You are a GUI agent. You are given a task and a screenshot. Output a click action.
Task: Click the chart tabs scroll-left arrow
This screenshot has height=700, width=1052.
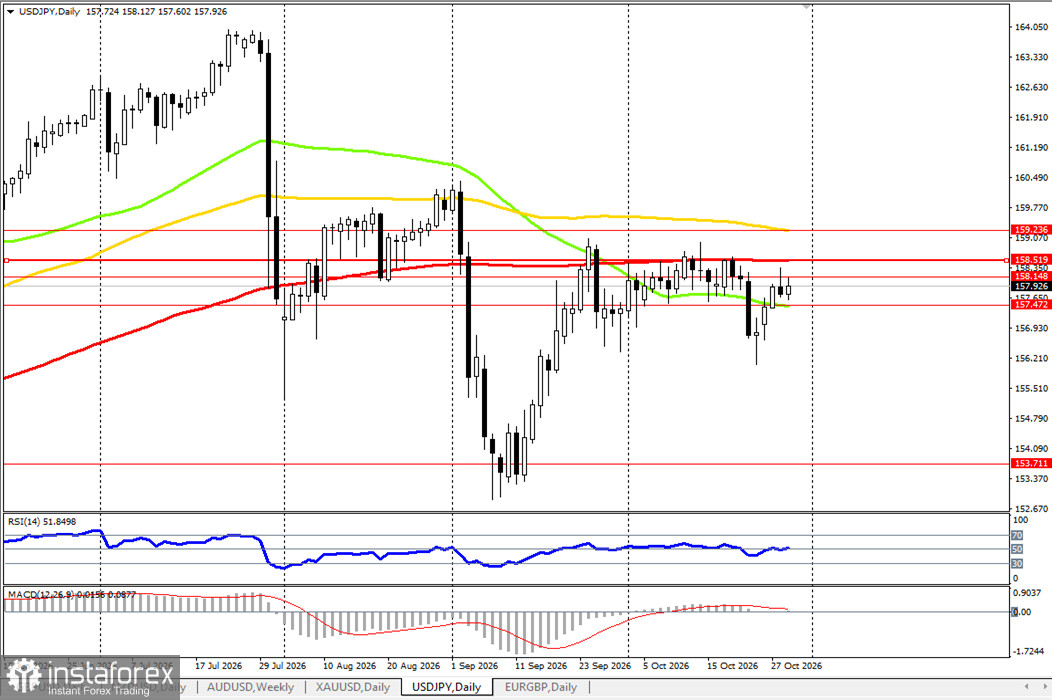pos(1026,686)
